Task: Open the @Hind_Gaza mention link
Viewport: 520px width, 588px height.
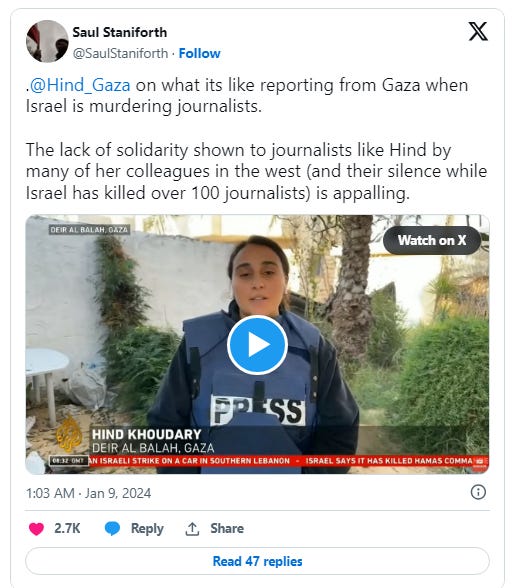Action: (80, 85)
